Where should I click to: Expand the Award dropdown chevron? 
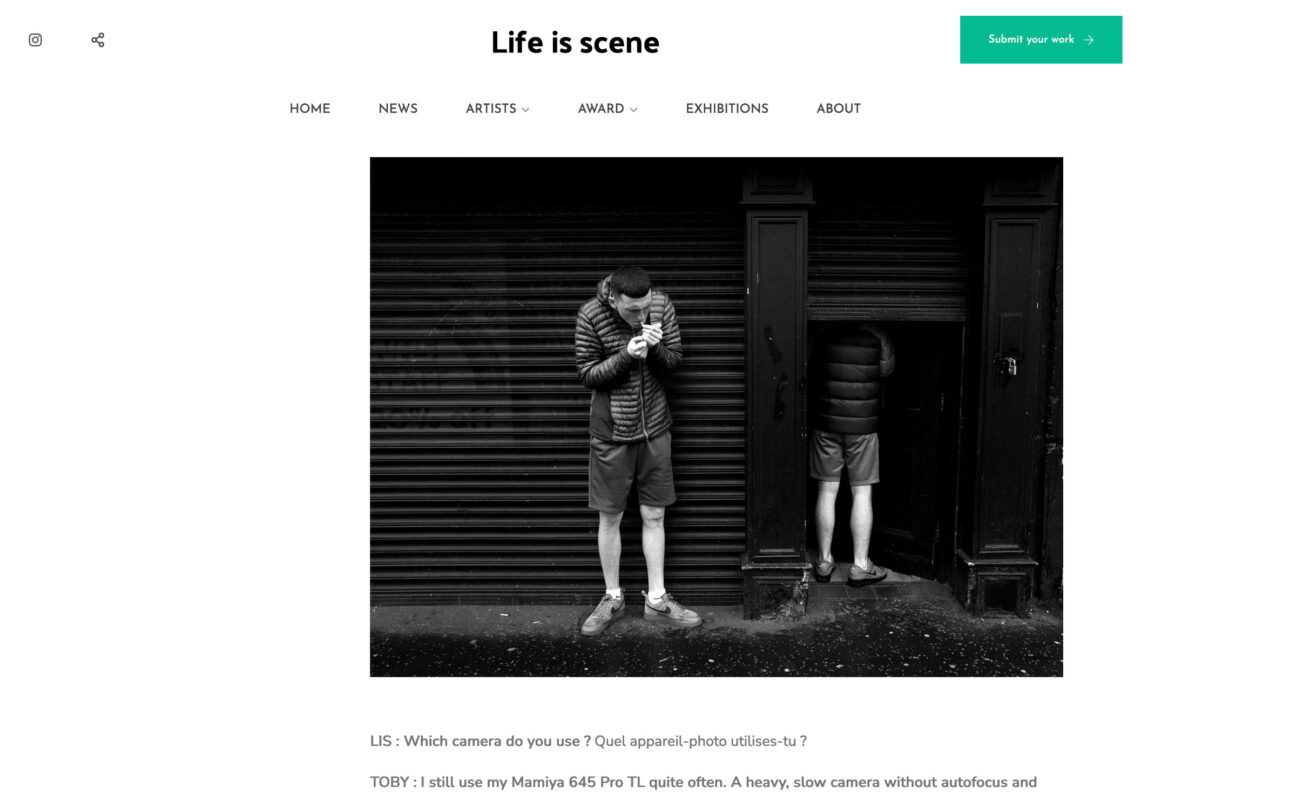pyautogui.click(x=633, y=110)
